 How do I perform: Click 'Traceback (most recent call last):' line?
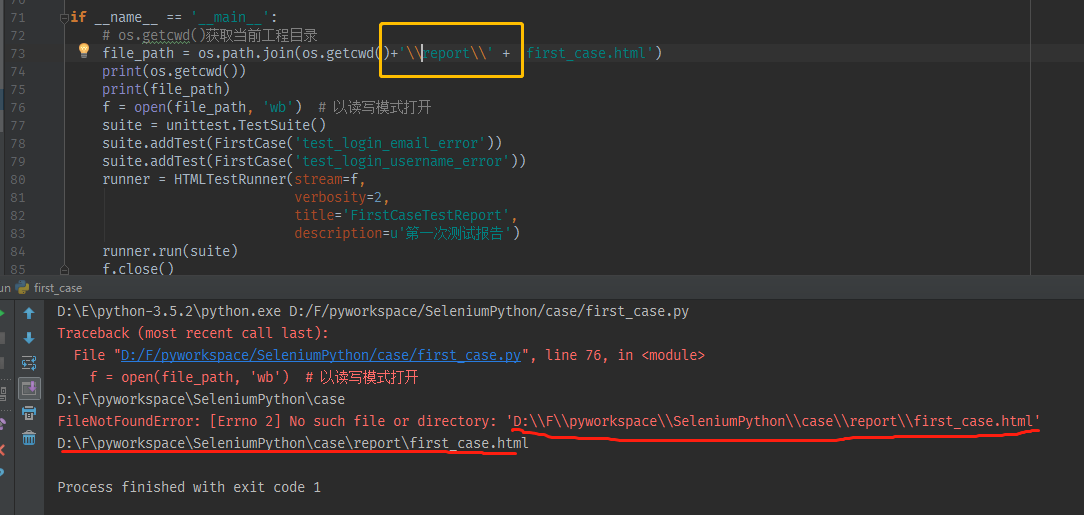[193, 333]
